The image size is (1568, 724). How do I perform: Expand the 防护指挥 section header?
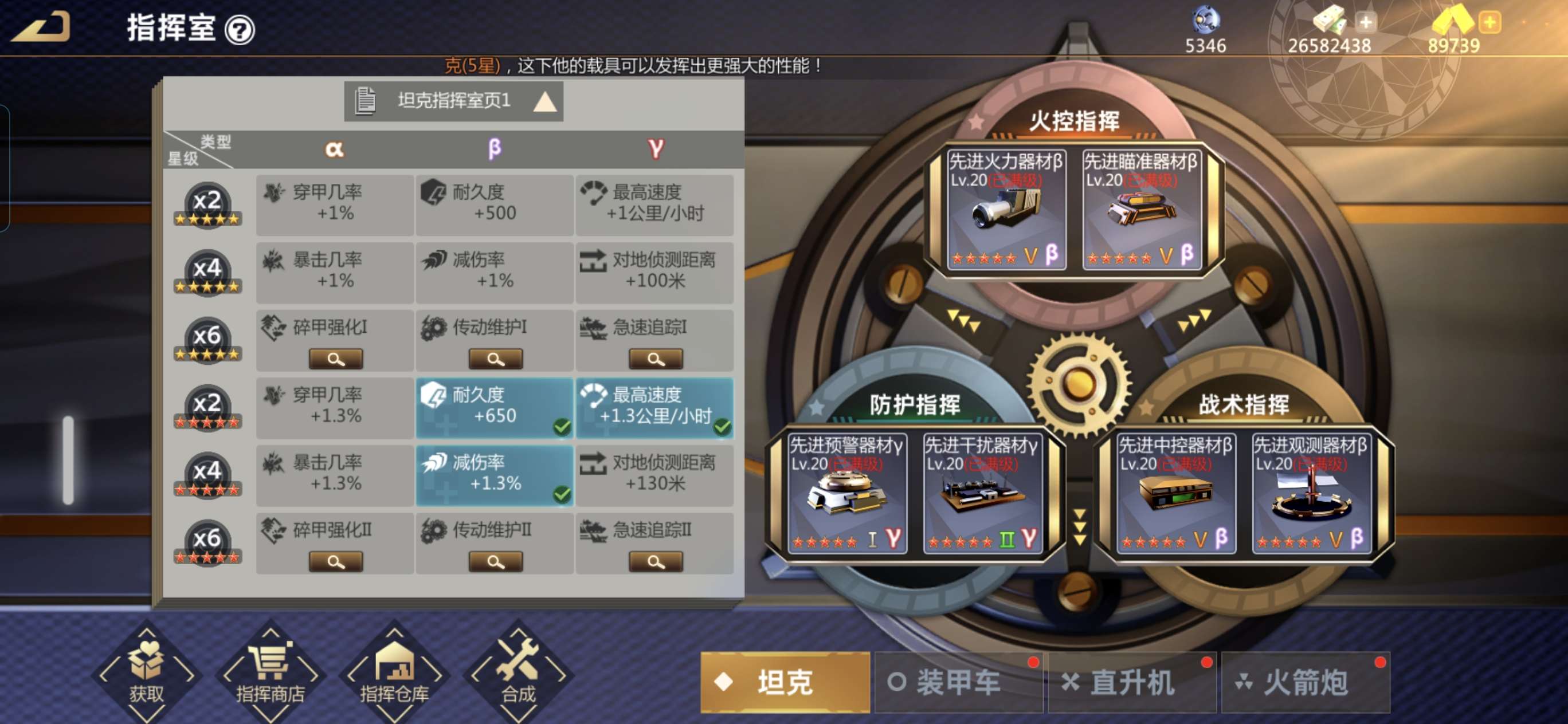click(x=915, y=404)
